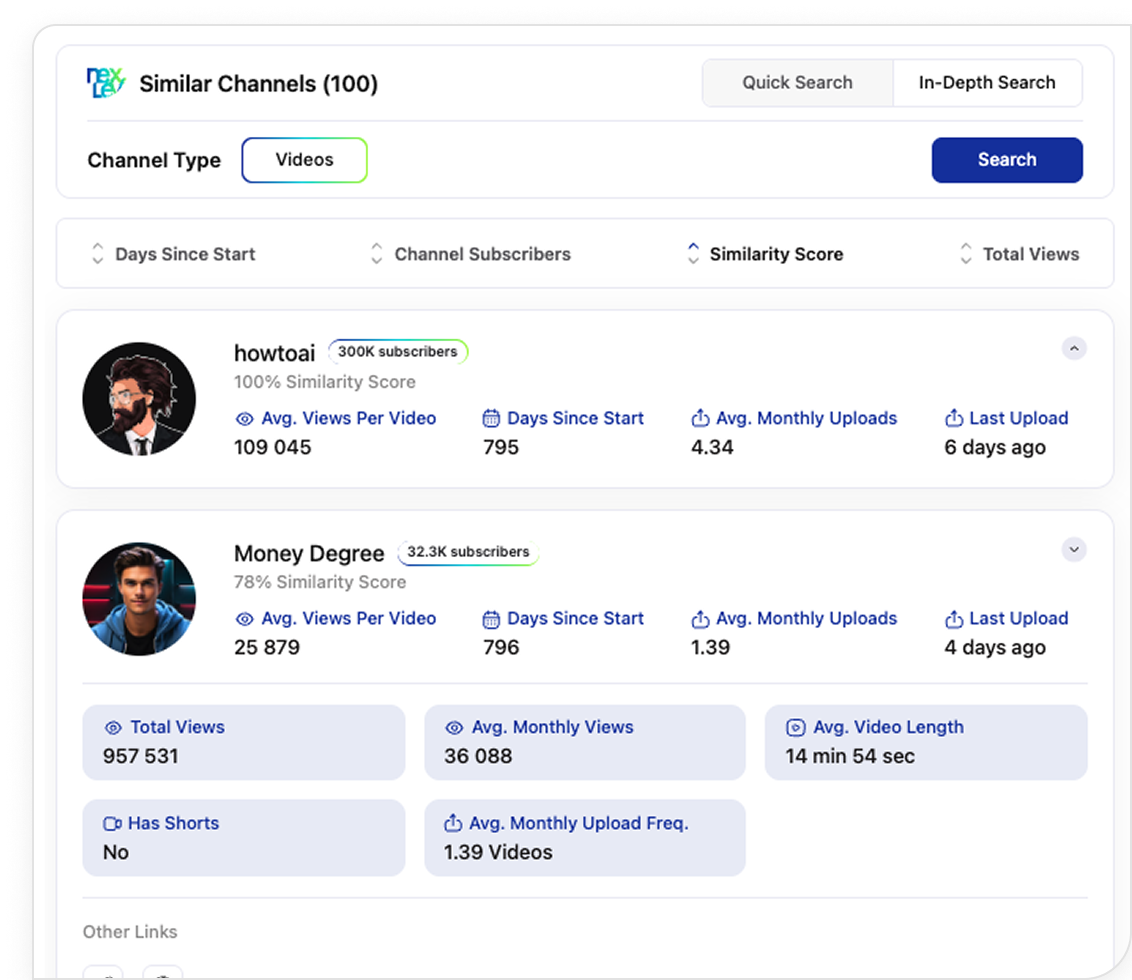
Task: Click the sort arrows beside Days Since Start header
Action: coord(97,253)
